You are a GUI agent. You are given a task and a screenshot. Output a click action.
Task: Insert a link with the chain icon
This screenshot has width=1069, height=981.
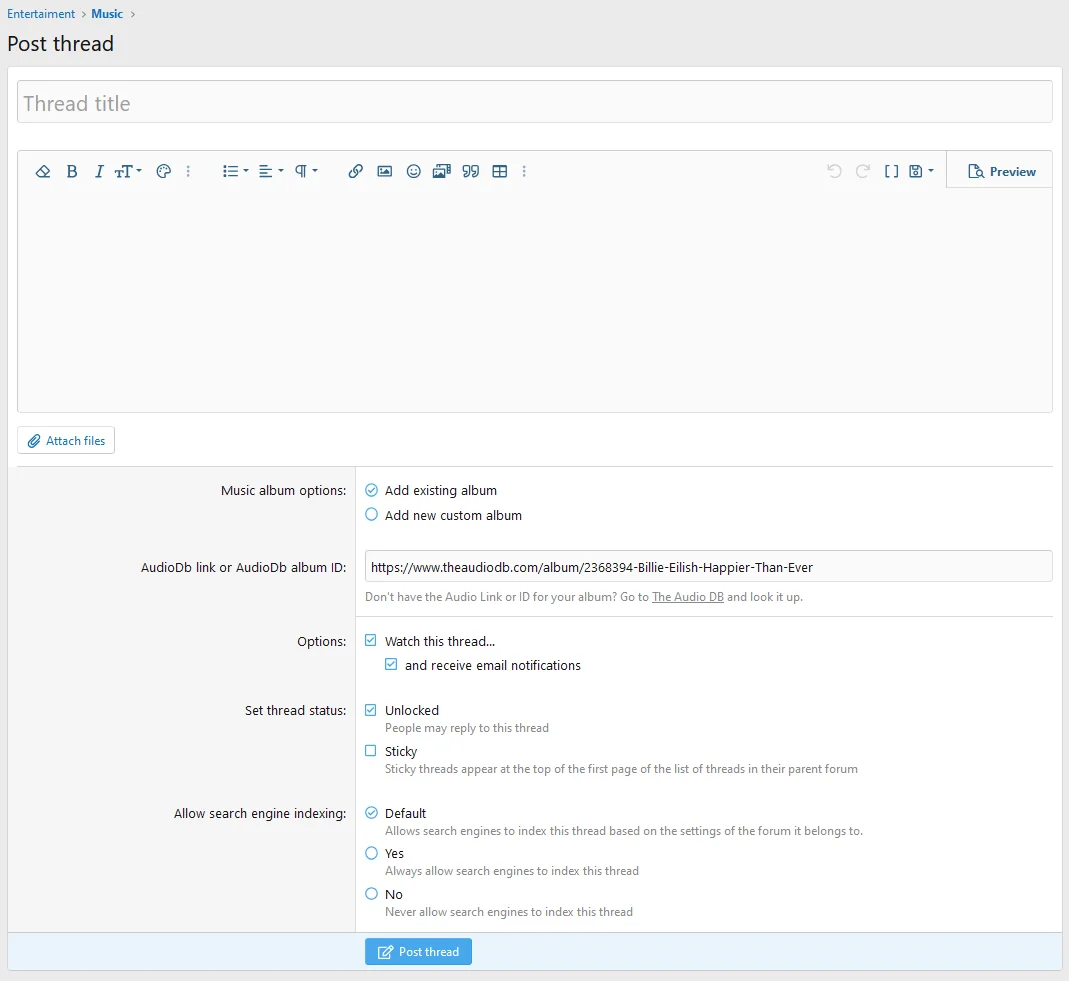355,172
